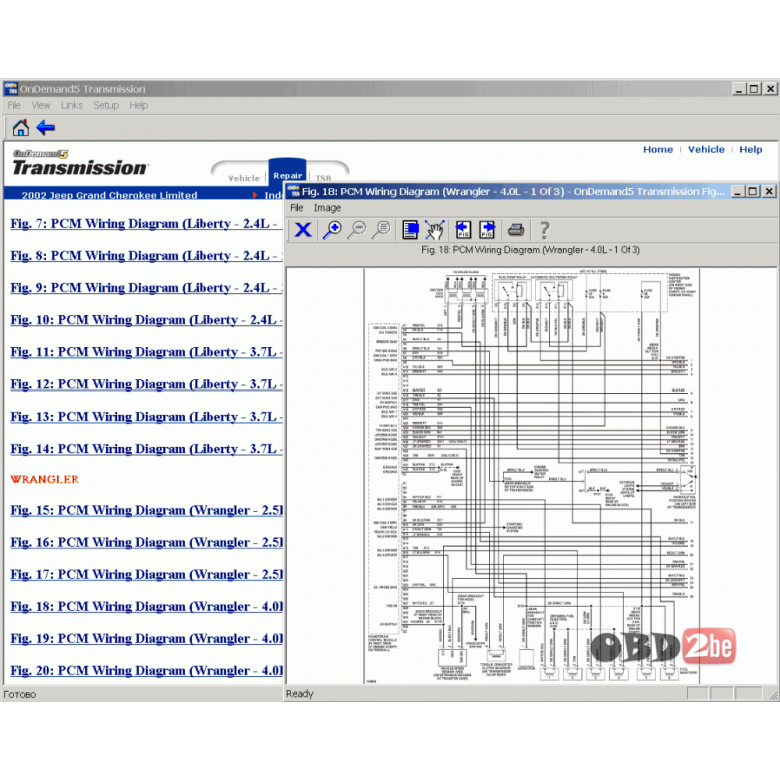780x780 pixels.
Task: Click the red WRANGLER section heading
Action: pos(44,479)
